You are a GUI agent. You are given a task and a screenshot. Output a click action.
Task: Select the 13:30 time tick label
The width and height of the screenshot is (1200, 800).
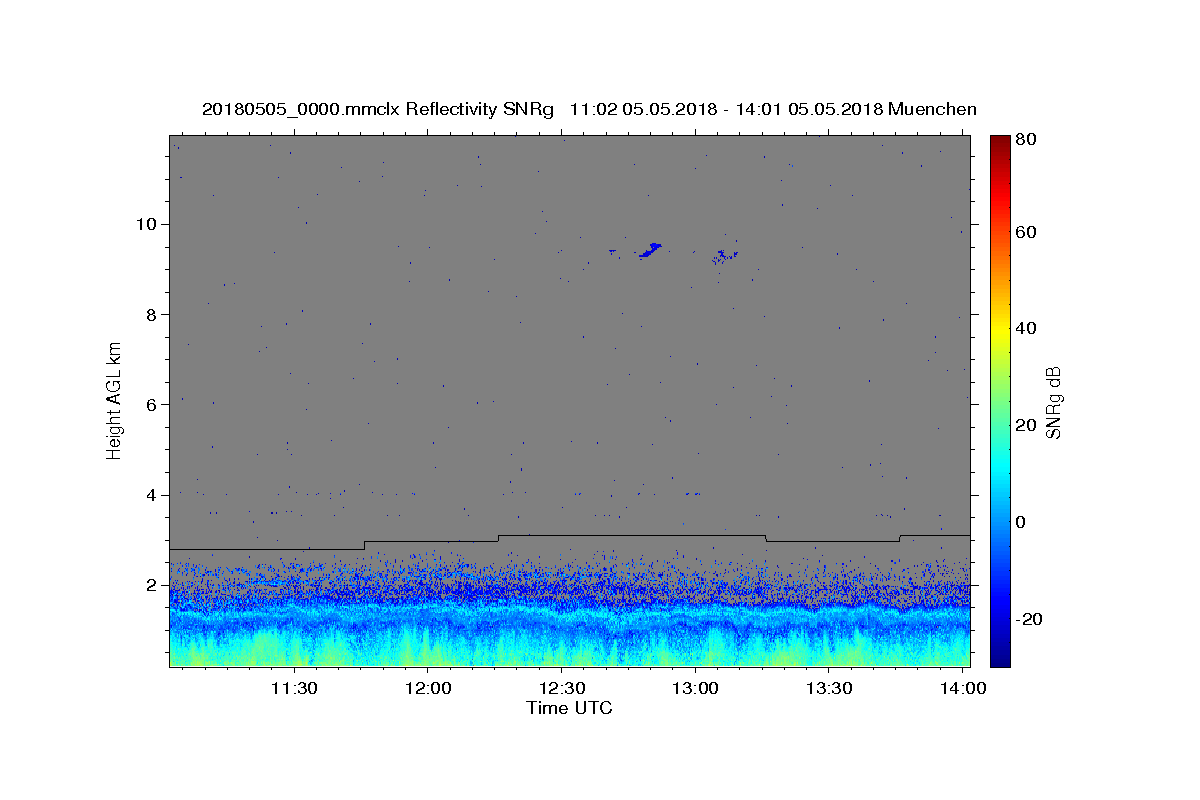(829, 689)
